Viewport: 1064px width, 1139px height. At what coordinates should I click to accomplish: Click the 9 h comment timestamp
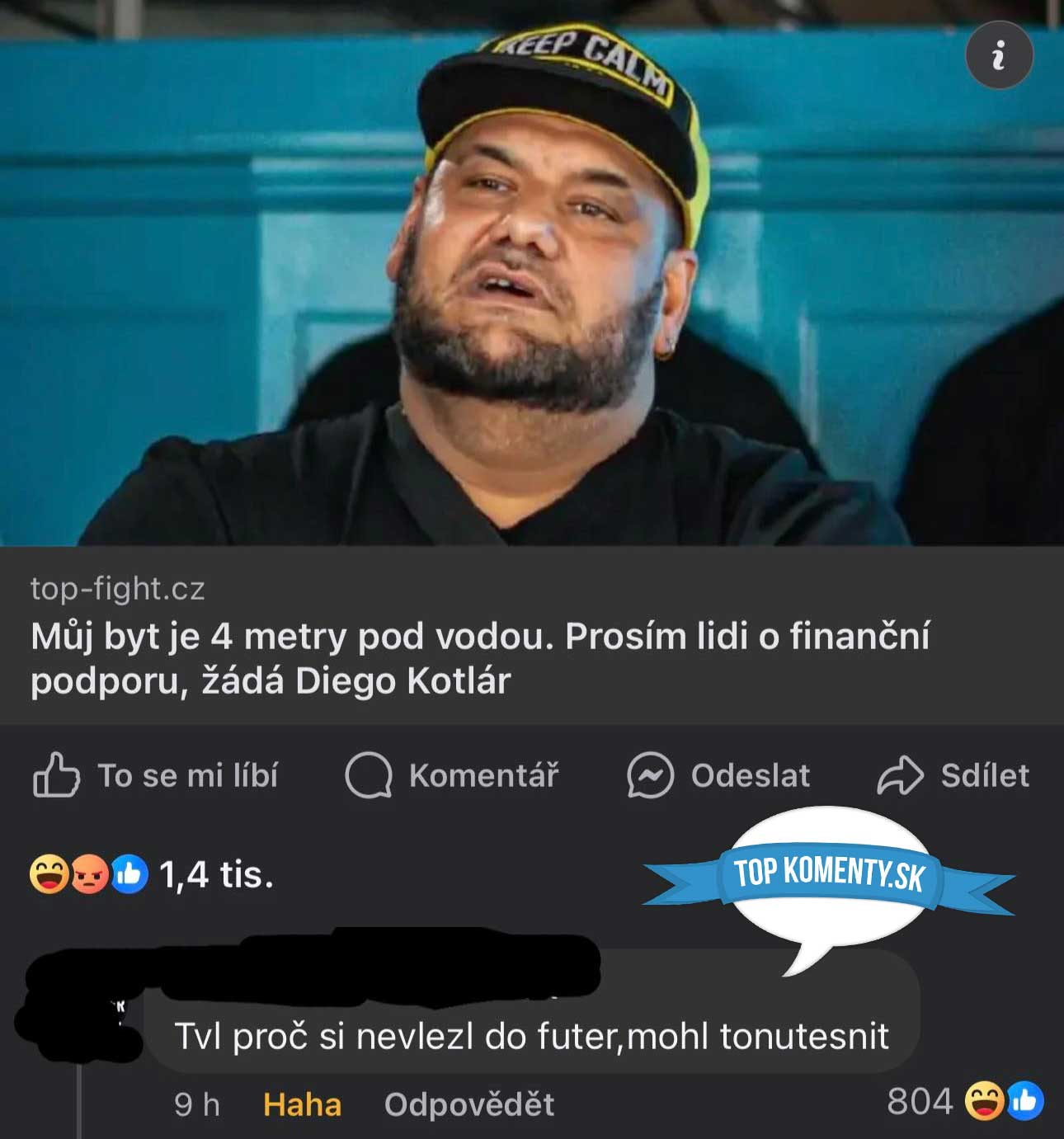pyautogui.click(x=197, y=1104)
